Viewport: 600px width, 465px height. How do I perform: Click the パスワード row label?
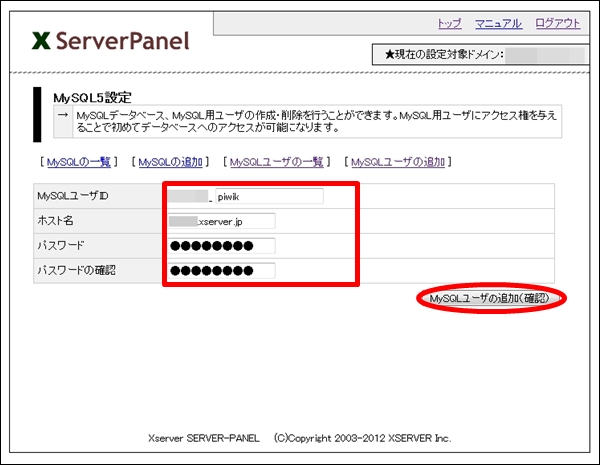point(60,246)
